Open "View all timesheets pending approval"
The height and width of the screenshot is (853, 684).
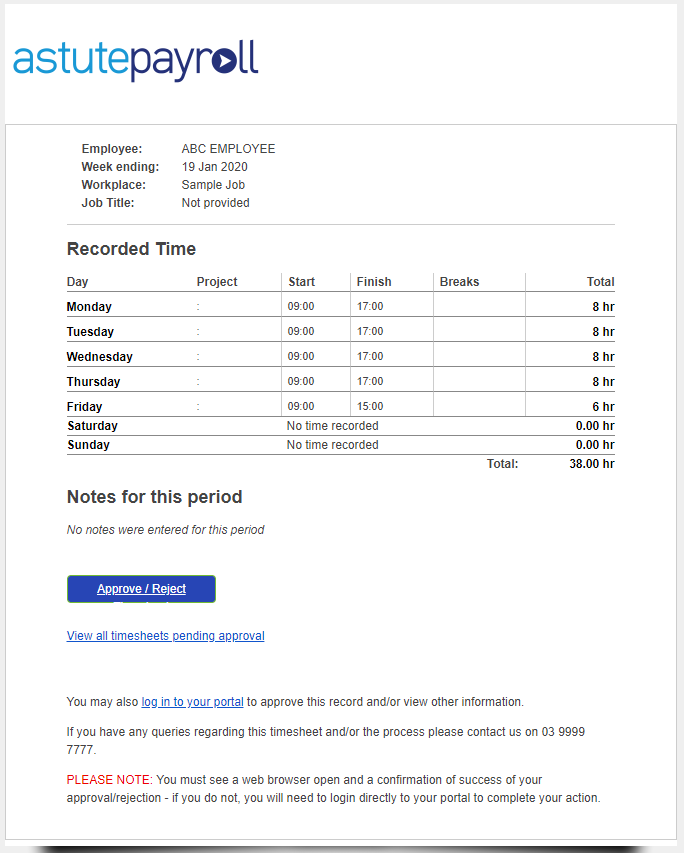165,636
